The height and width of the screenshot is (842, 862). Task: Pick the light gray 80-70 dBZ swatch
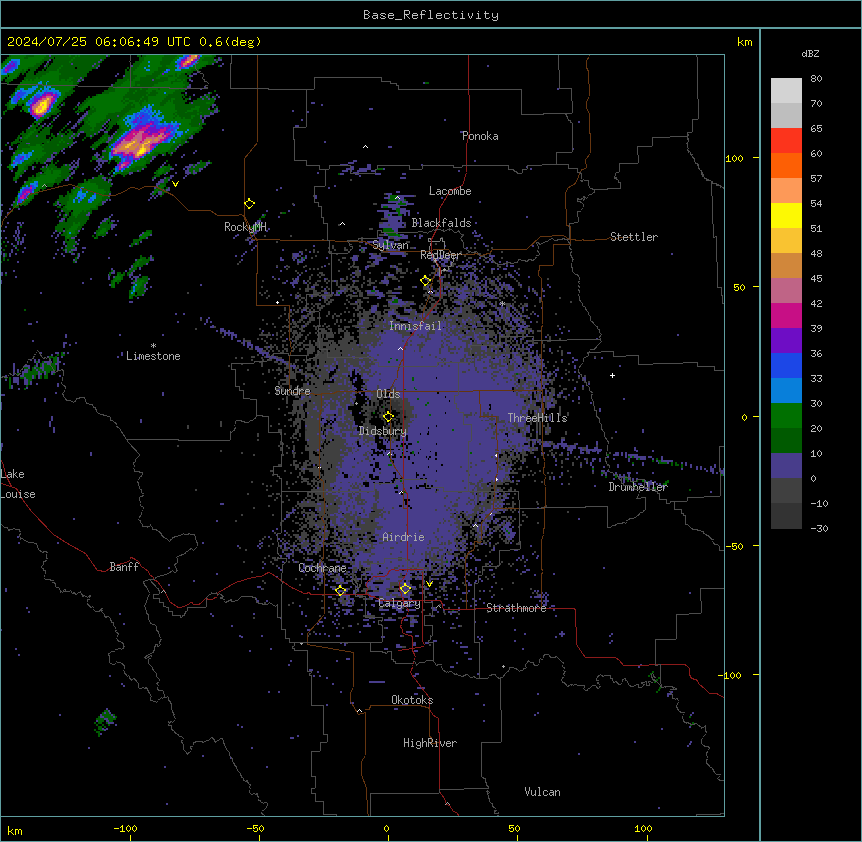786,91
